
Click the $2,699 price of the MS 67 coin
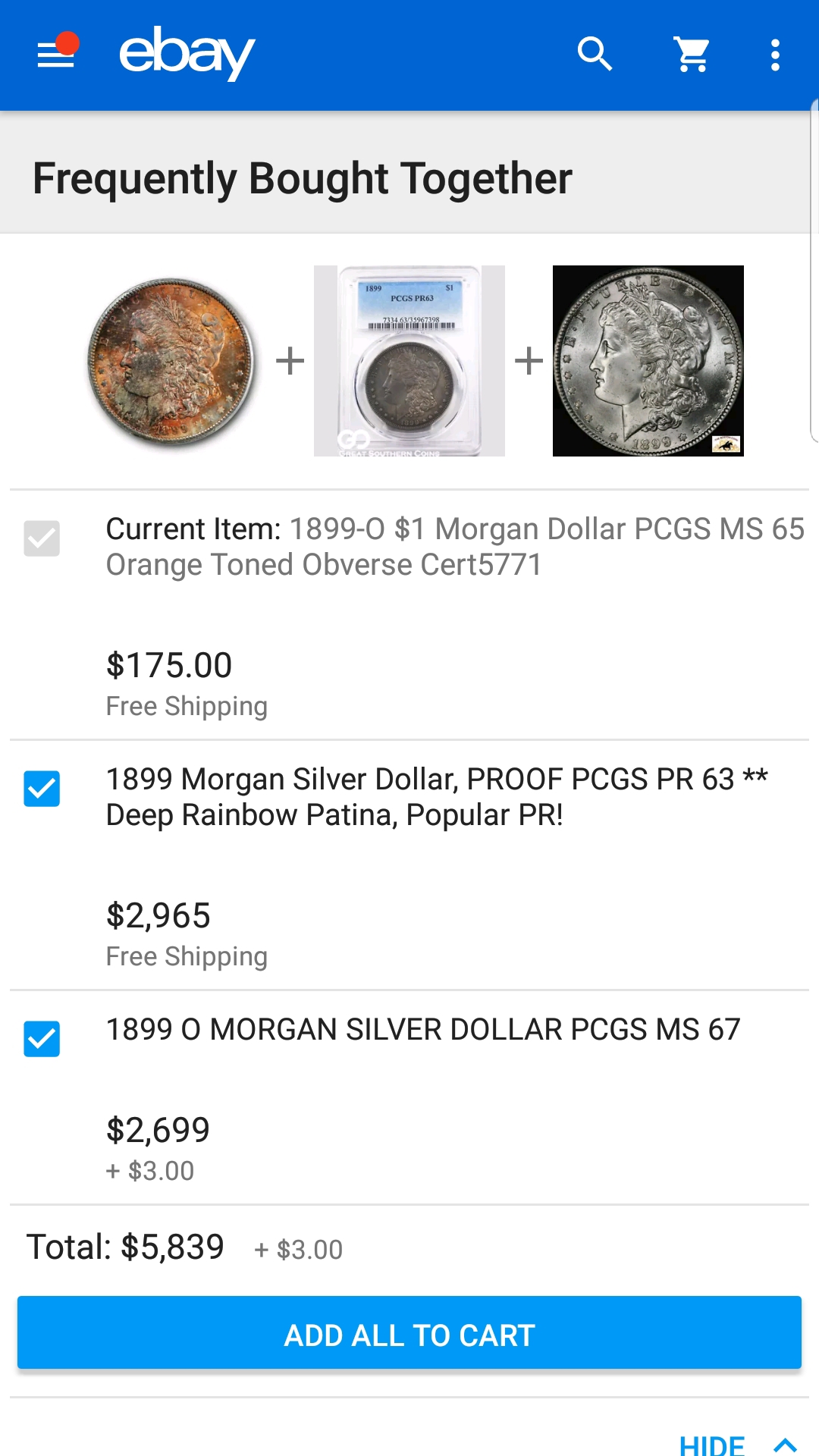158,1130
